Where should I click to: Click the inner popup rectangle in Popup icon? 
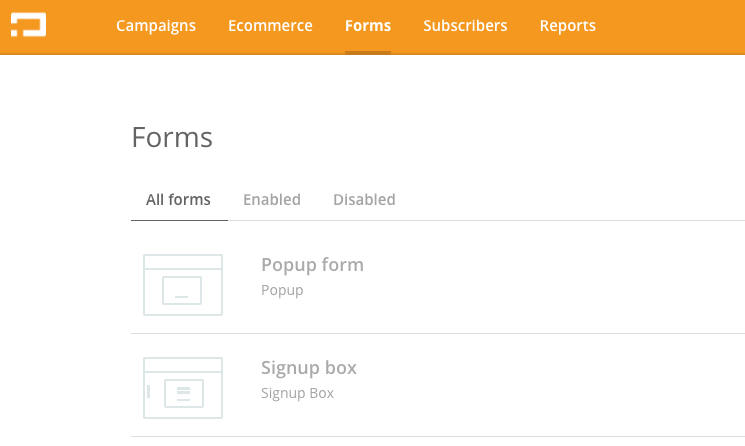tap(182, 290)
